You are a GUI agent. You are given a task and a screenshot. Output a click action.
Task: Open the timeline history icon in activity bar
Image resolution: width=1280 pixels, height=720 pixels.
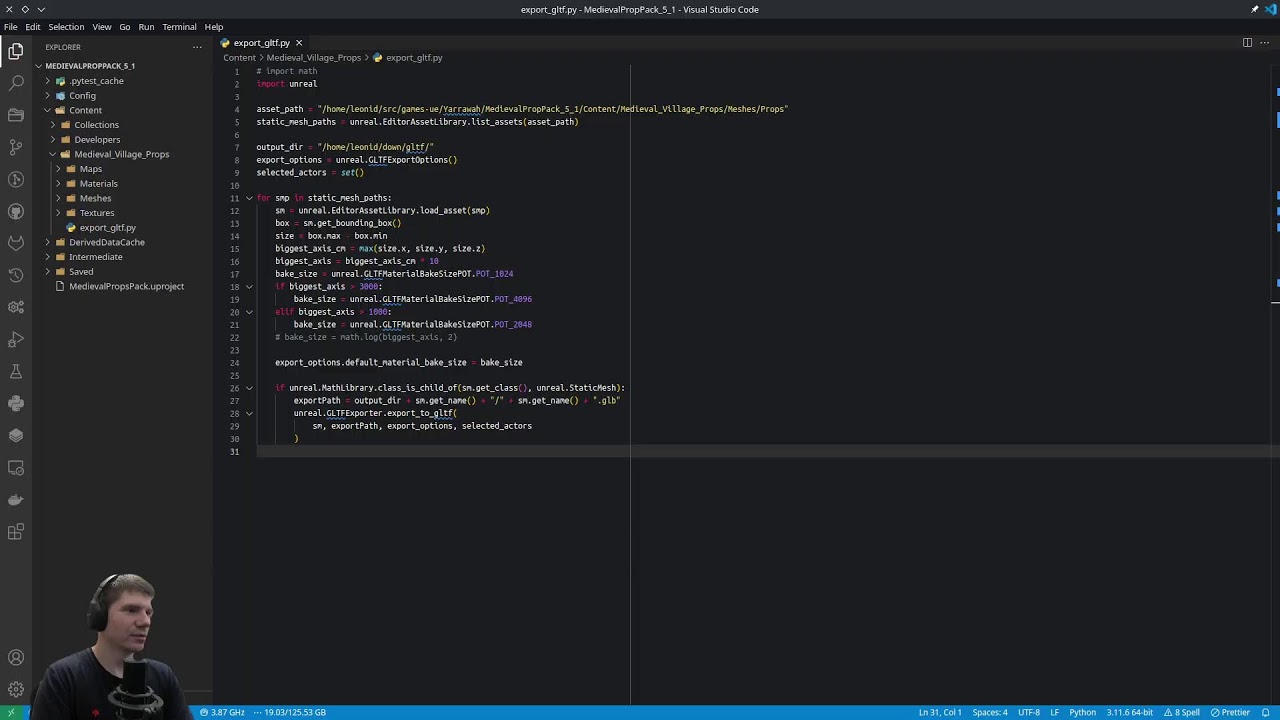(16, 275)
